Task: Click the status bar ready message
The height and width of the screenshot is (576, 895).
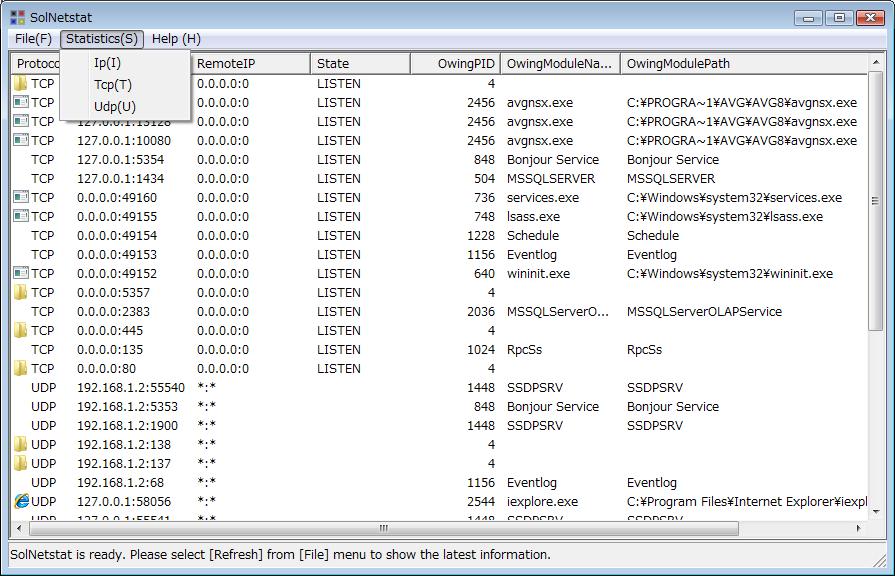Action: (x=280, y=554)
